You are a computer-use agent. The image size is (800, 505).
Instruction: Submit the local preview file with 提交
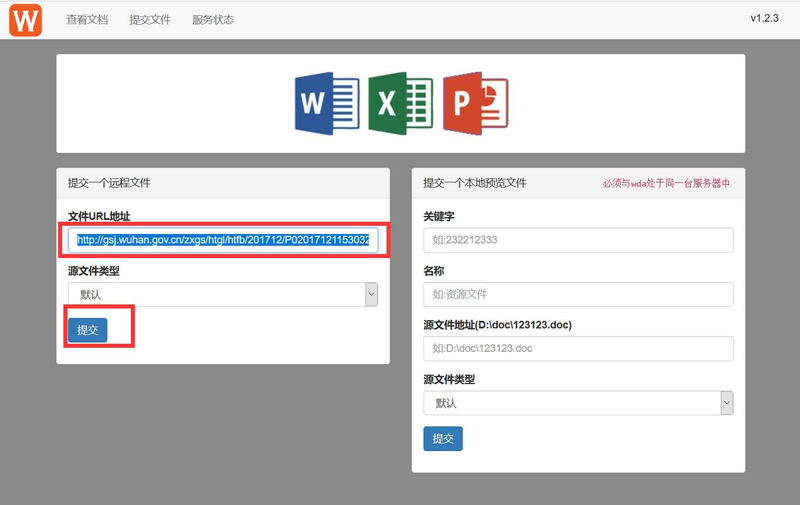tap(443, 439)
